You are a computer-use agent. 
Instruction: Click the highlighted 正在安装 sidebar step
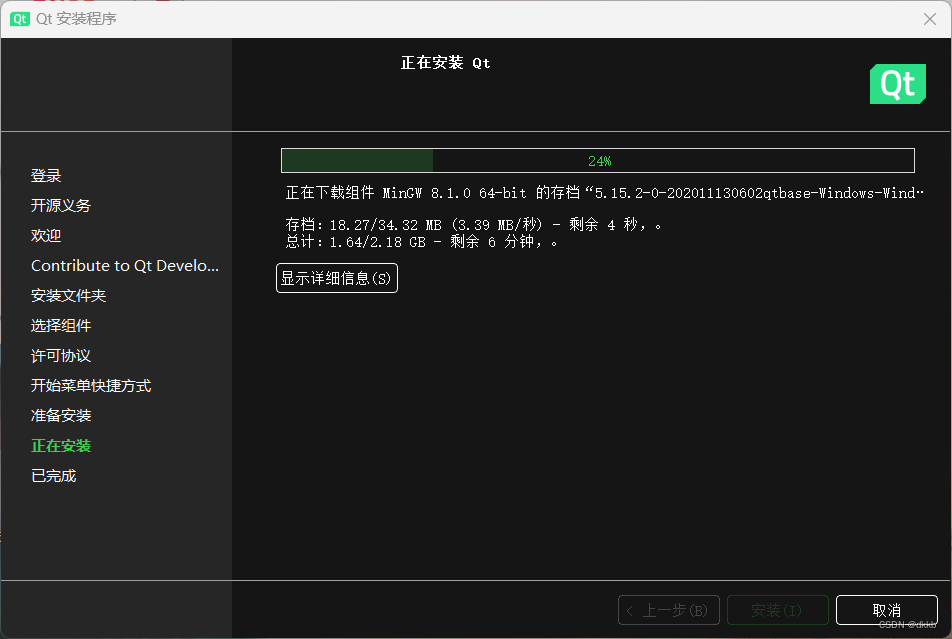61,446
